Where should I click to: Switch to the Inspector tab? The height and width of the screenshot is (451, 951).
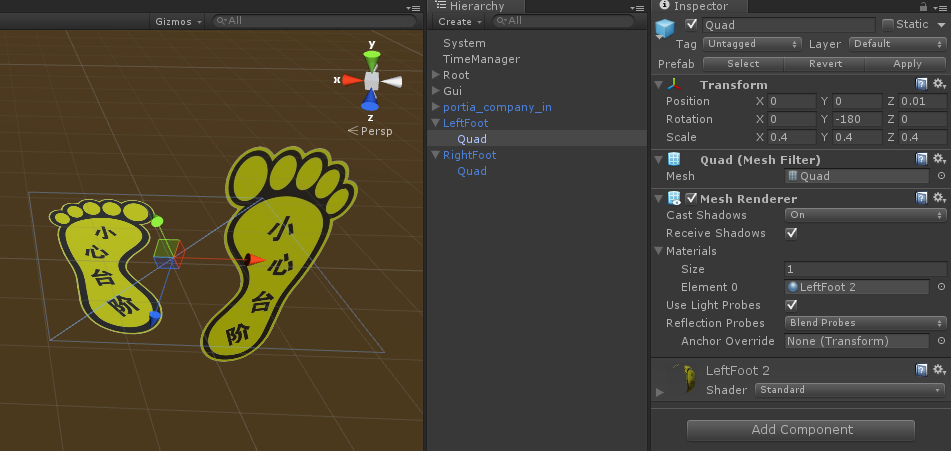[x=699, y=7]
